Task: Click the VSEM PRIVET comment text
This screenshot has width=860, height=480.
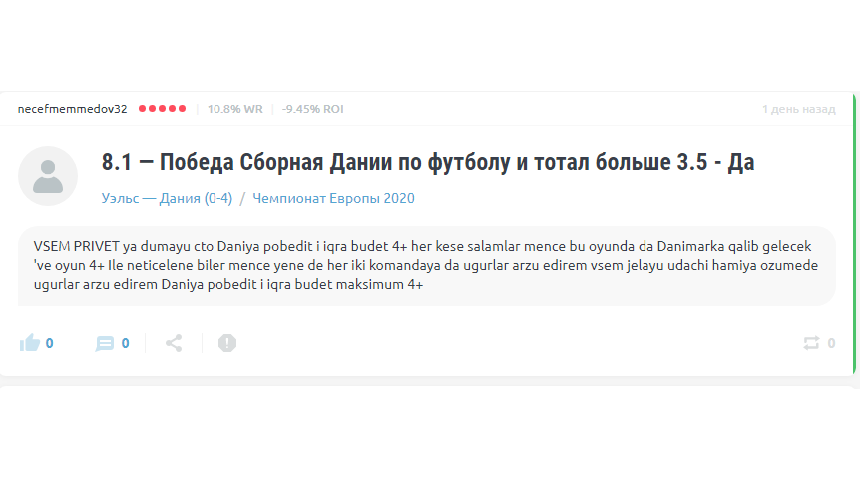Action: pyautogui.click(x=426, y=266)
